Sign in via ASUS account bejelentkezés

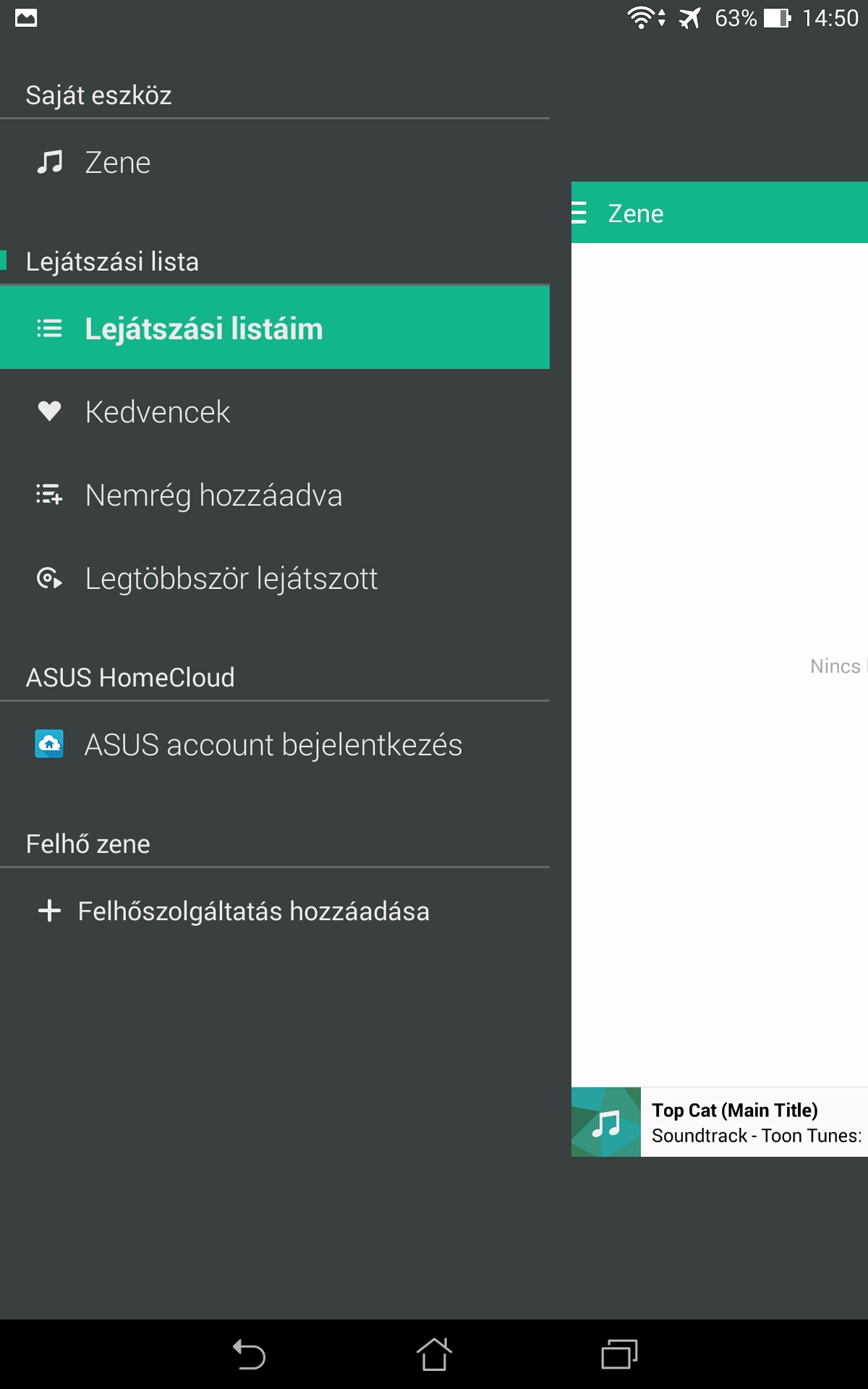(275, 744)
